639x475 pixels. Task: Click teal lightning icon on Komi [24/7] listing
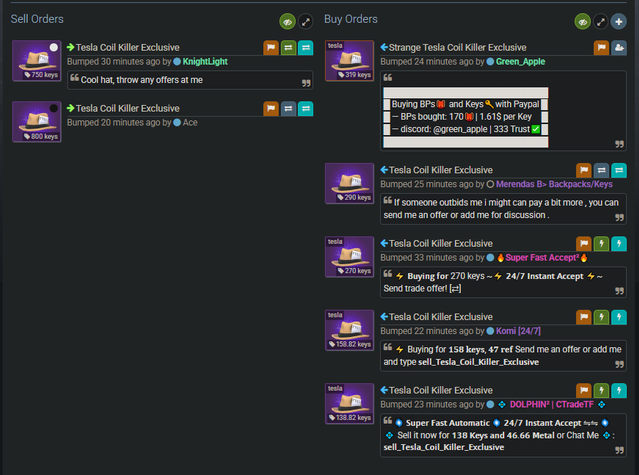619,317
